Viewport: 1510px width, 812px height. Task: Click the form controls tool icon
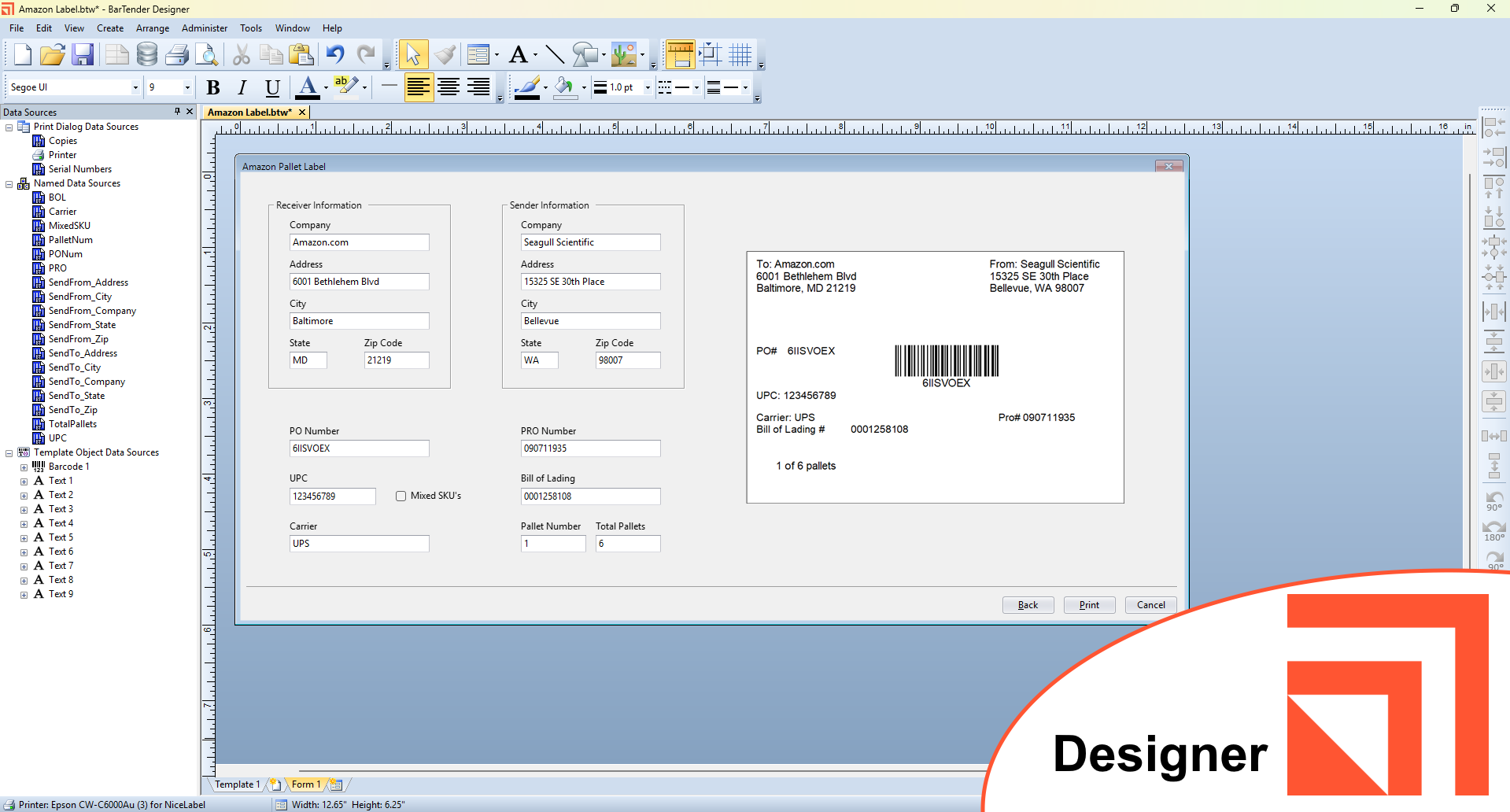click(478, 55)
